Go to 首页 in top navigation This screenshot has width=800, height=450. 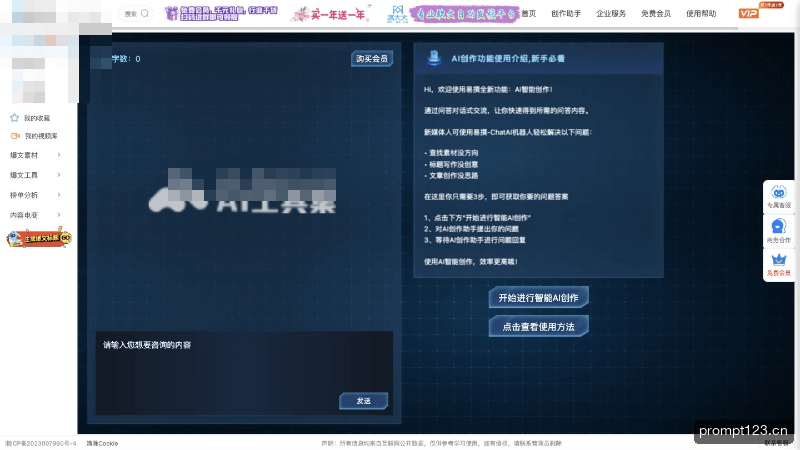(x=529, y=14)
